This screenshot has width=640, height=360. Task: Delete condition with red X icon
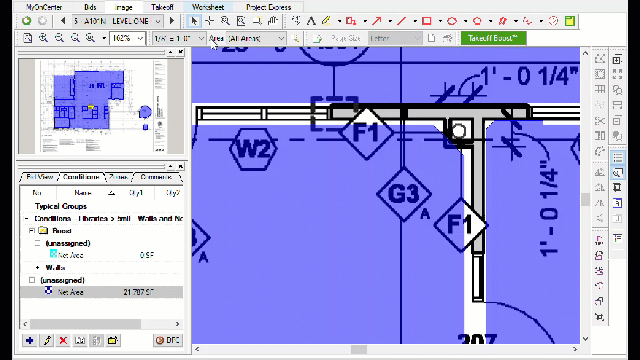coord(63,340)
